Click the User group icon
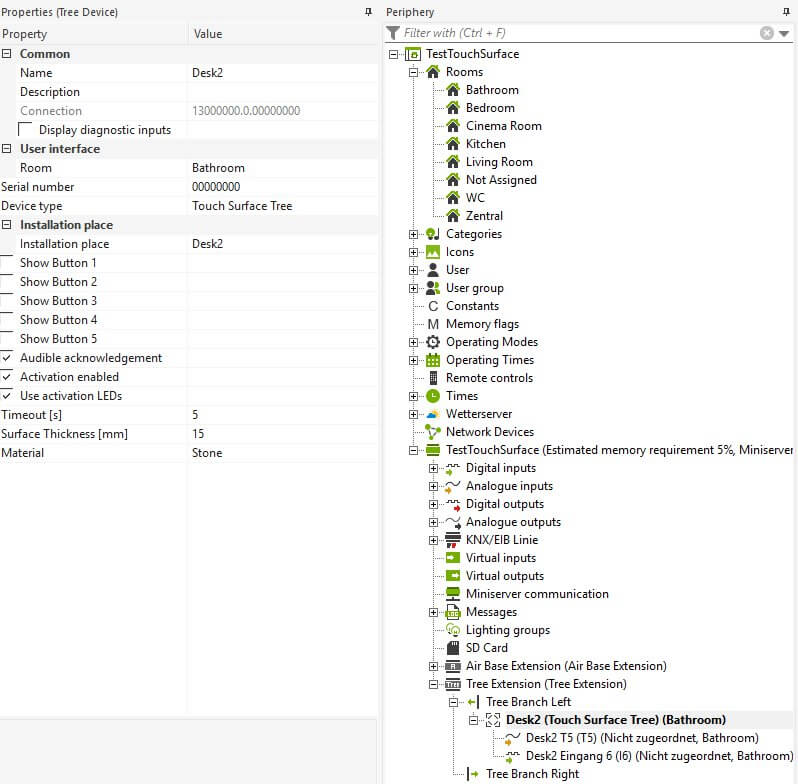 [433, 288]
